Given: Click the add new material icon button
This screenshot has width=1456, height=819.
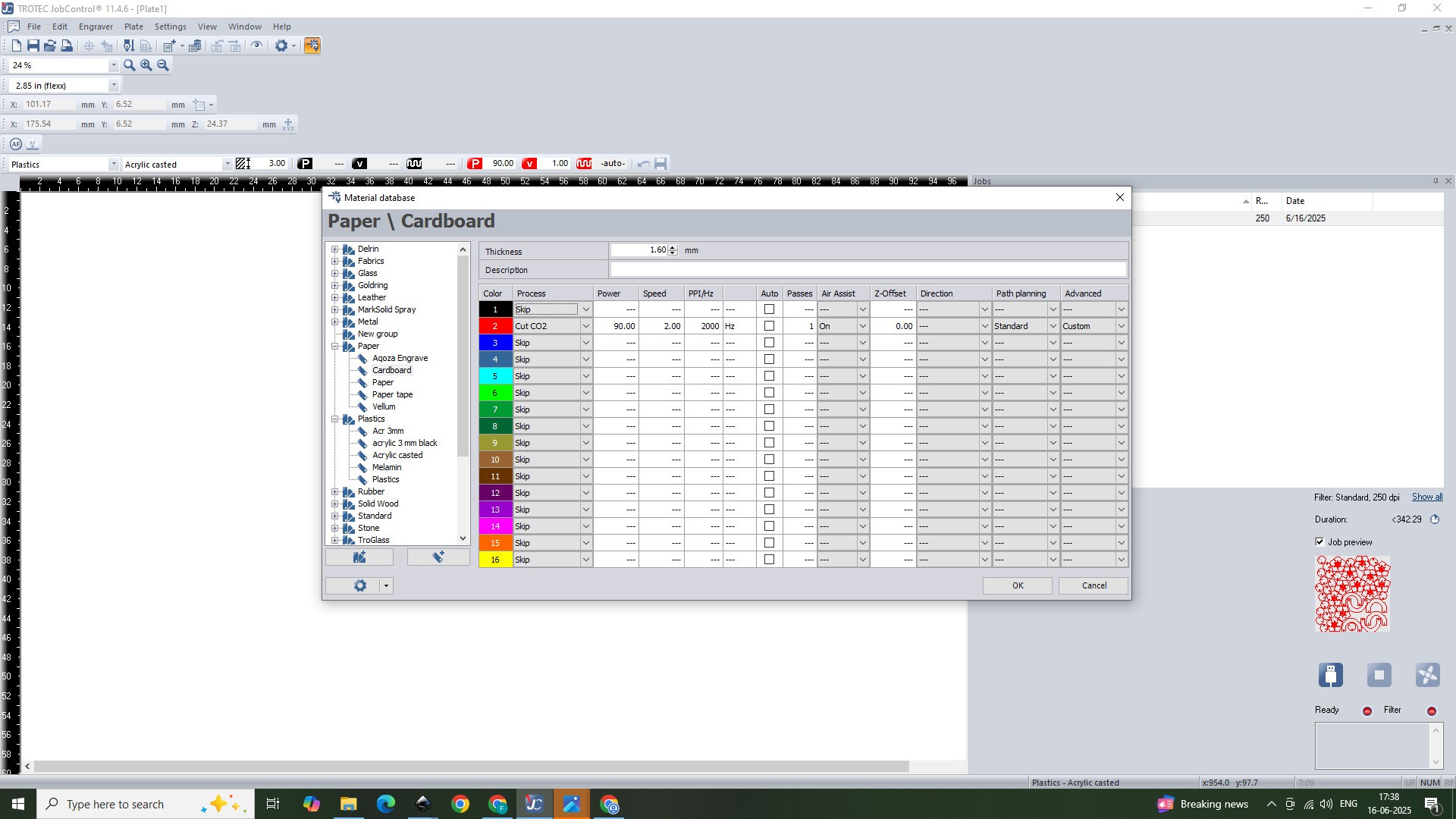Looking at the screenshot, I should 438,557.
